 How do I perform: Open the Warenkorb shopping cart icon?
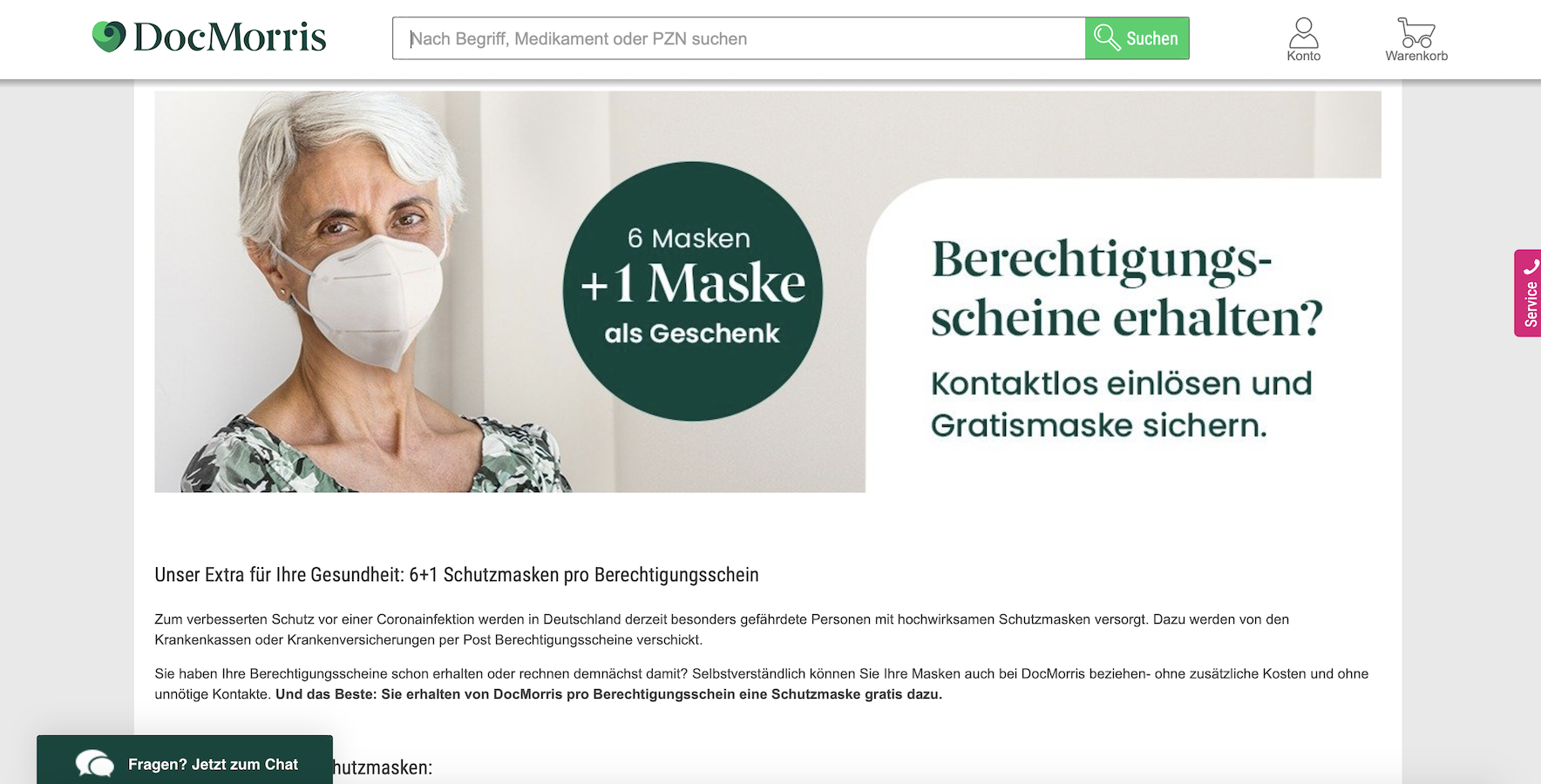pos(1416,32)
